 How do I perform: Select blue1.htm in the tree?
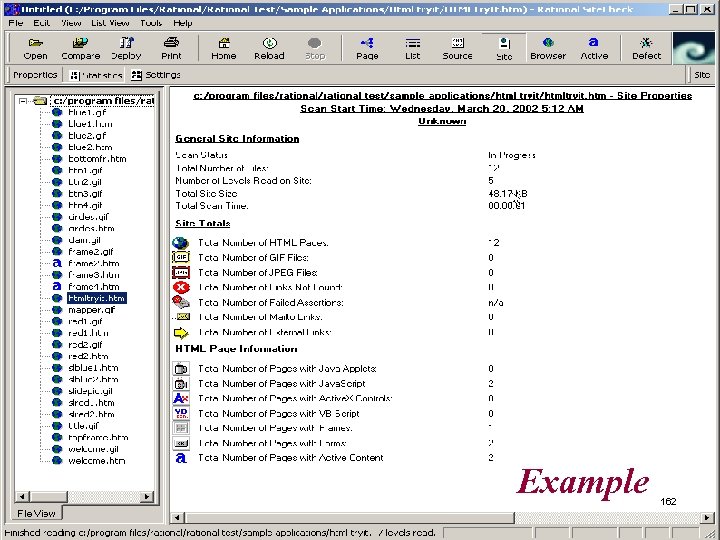[90, 124]
